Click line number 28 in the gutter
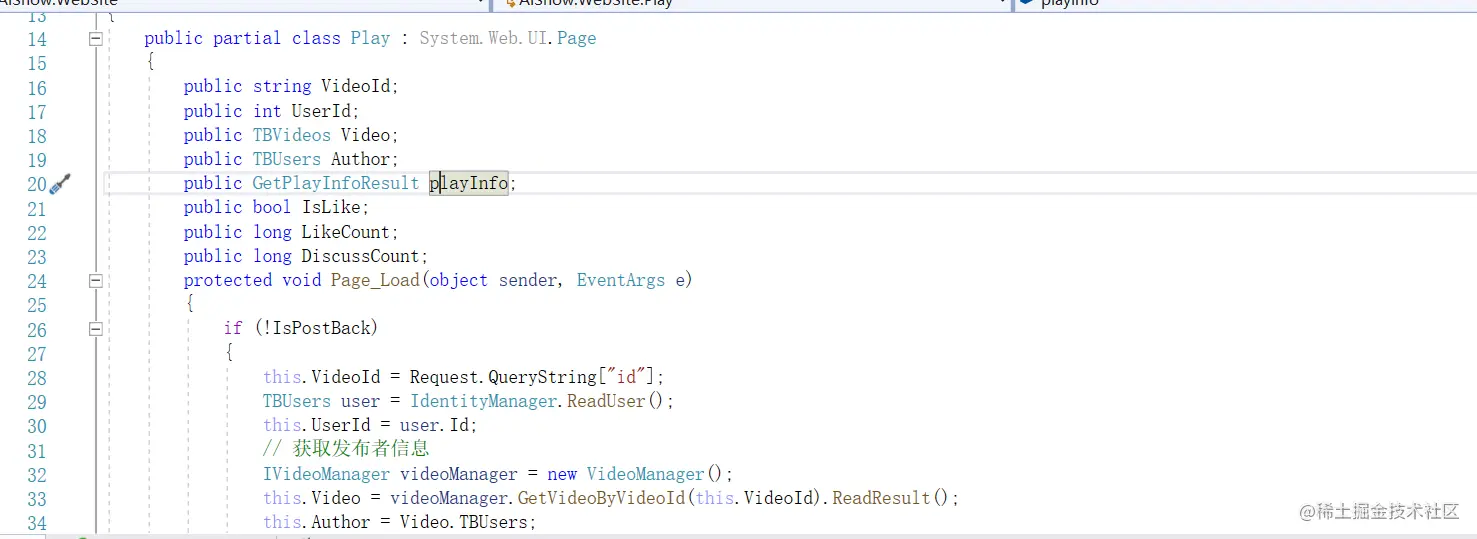1477x539 pixels. (36, 378)
